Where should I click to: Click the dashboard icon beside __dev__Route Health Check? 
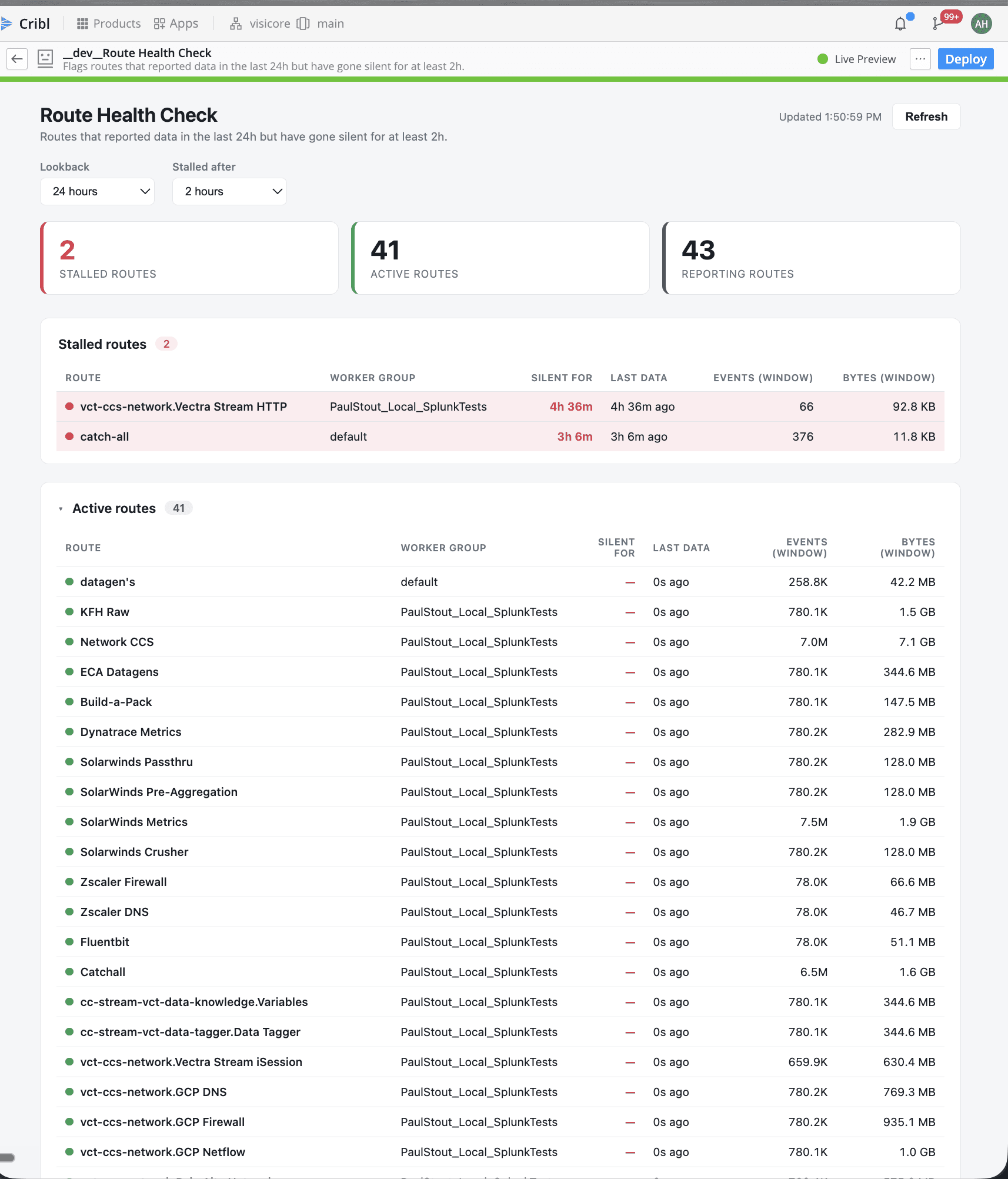click(45, 59)
